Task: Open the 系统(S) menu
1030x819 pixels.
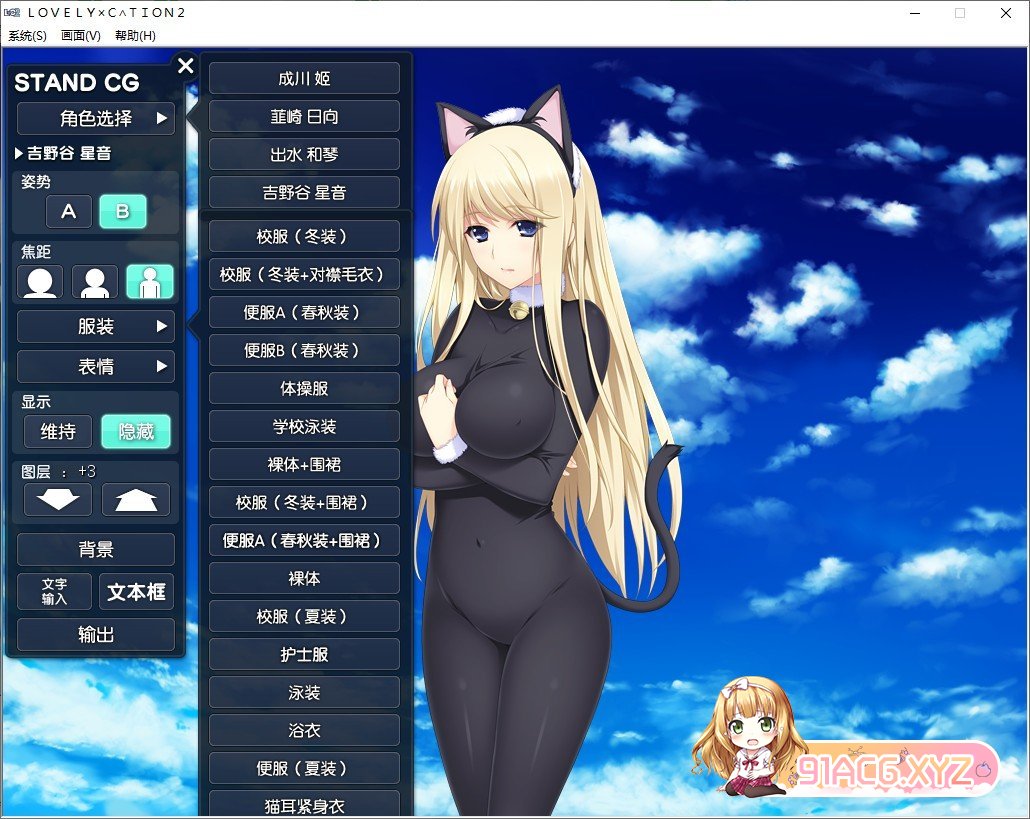Action: 28,36
